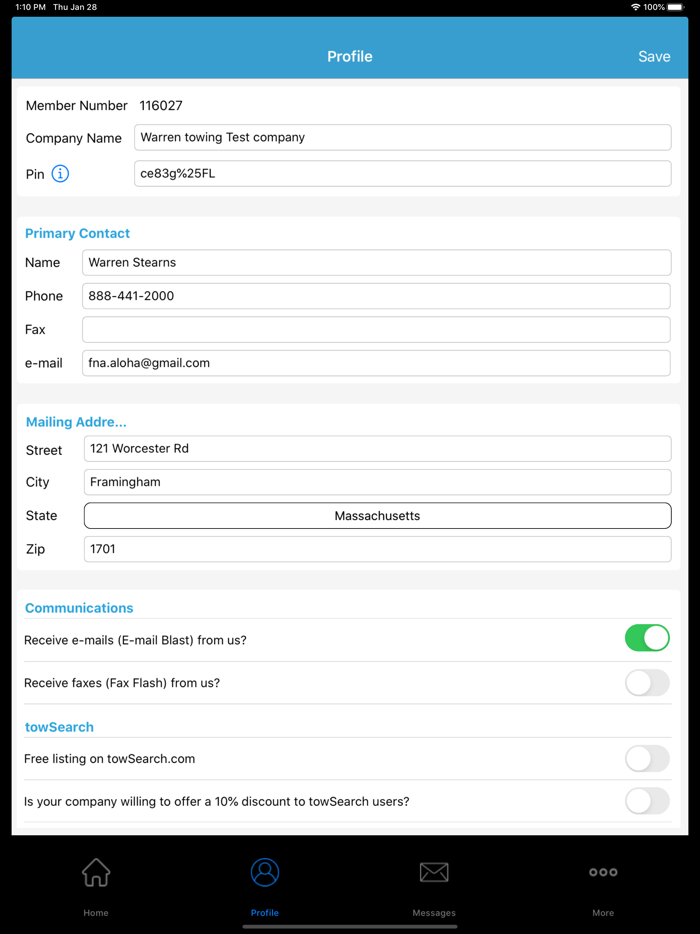Change the Street address field
This screenshot has width=700, height=934.
(x=377, y=449)
